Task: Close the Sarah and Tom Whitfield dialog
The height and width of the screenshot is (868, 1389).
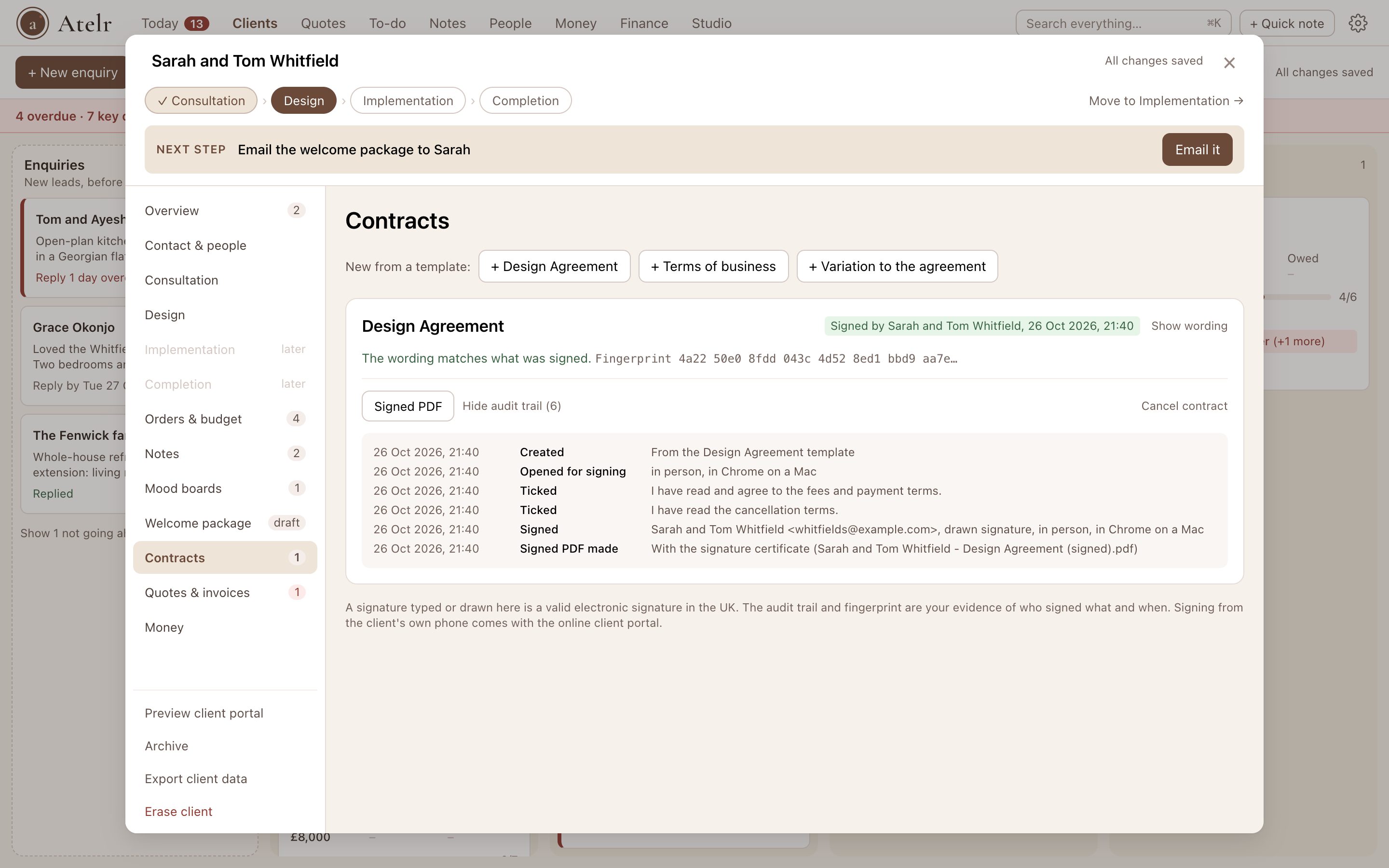Action: point(1229,63)
